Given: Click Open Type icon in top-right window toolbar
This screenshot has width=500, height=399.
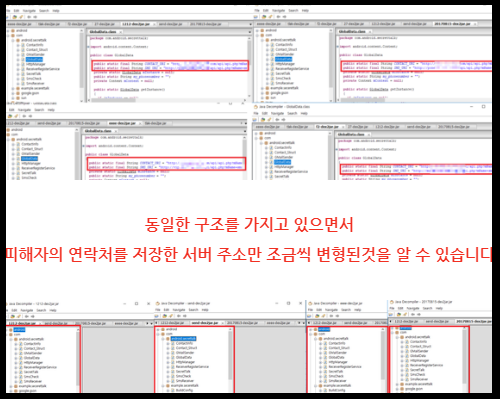Looking at the screenshot, I should (264, 17).
